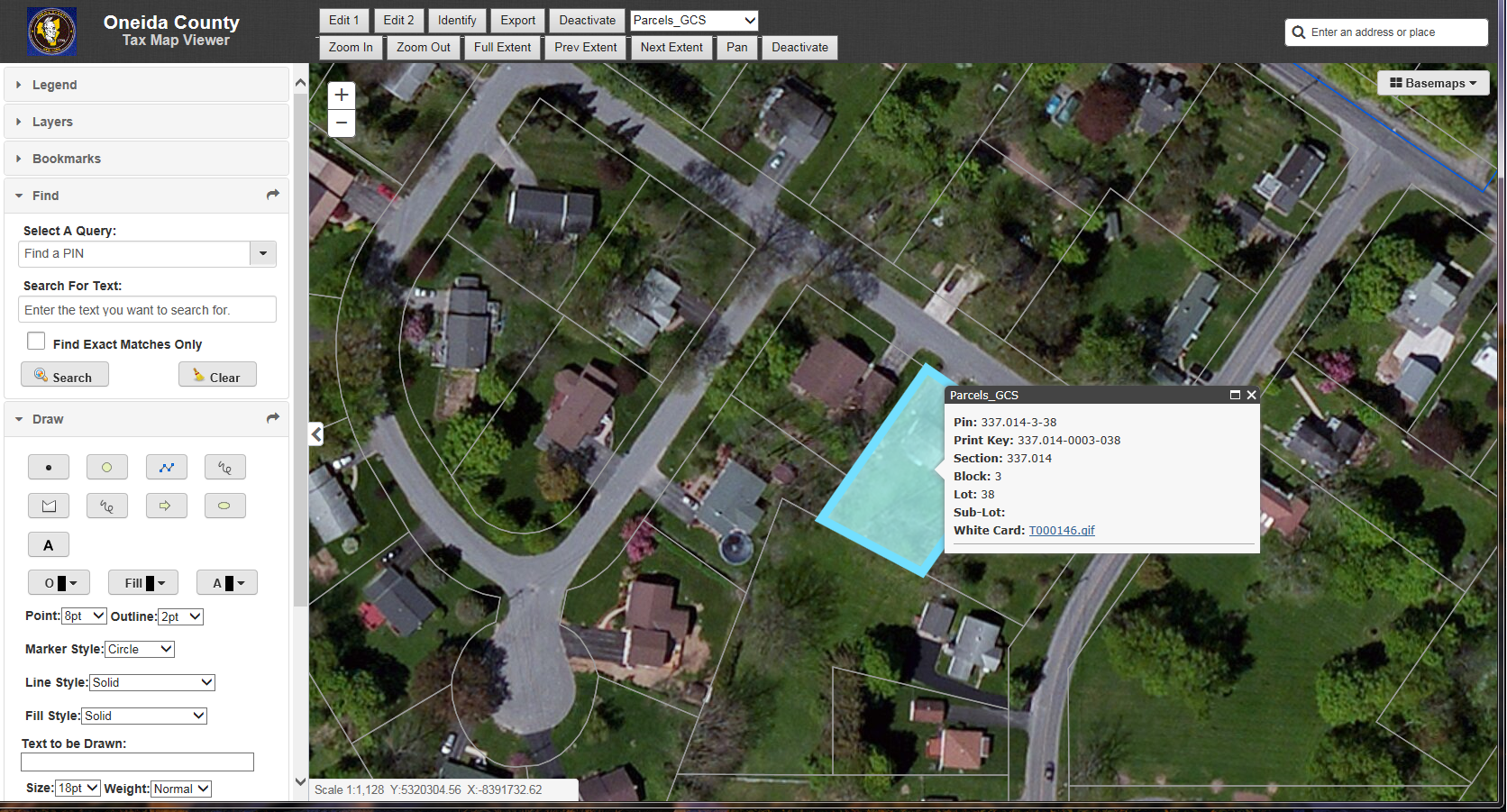Click the Search For Text input field
This screenshot has width=1507, height=812.
147,309
